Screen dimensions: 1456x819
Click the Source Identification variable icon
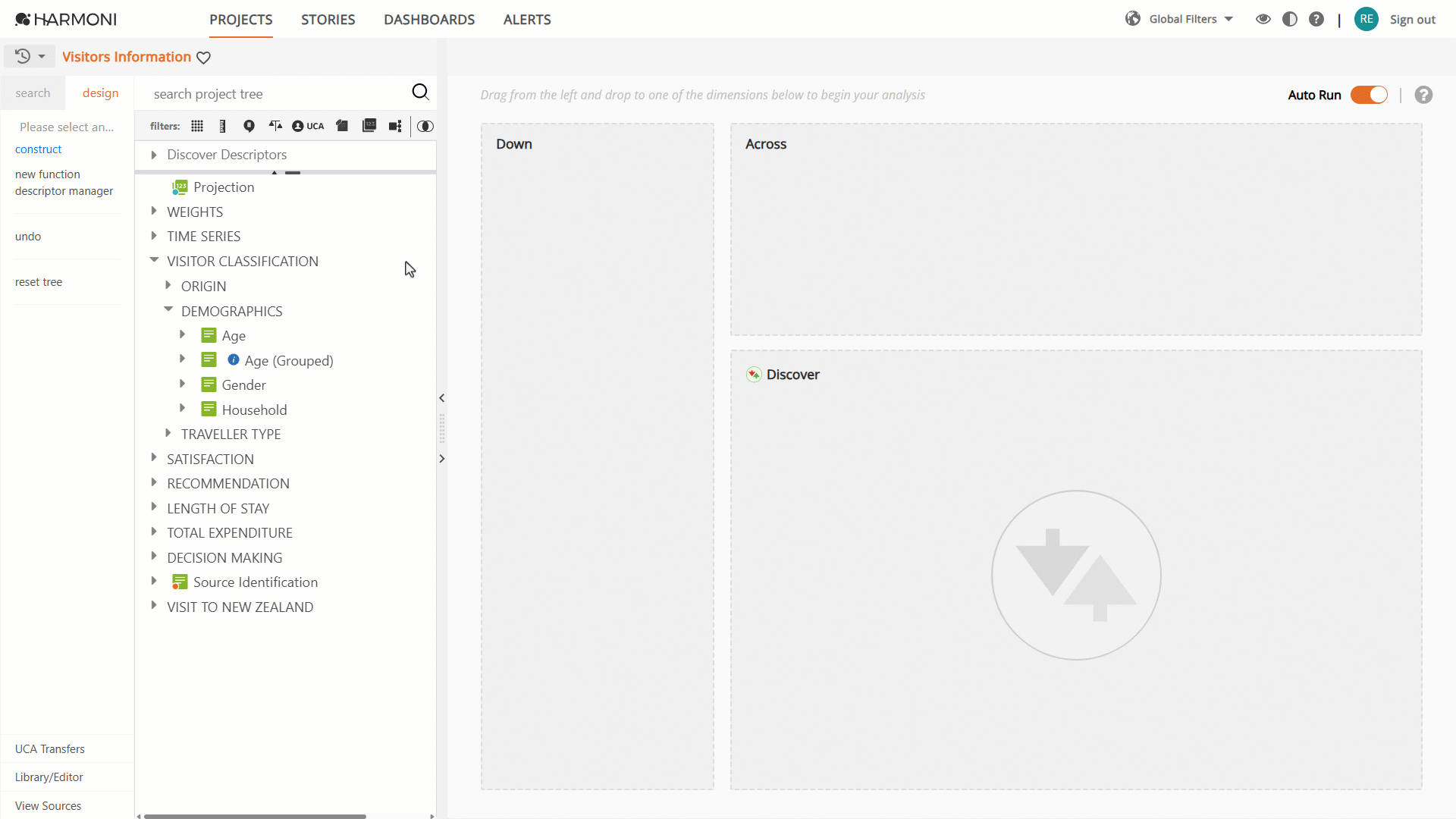[180, 582]
